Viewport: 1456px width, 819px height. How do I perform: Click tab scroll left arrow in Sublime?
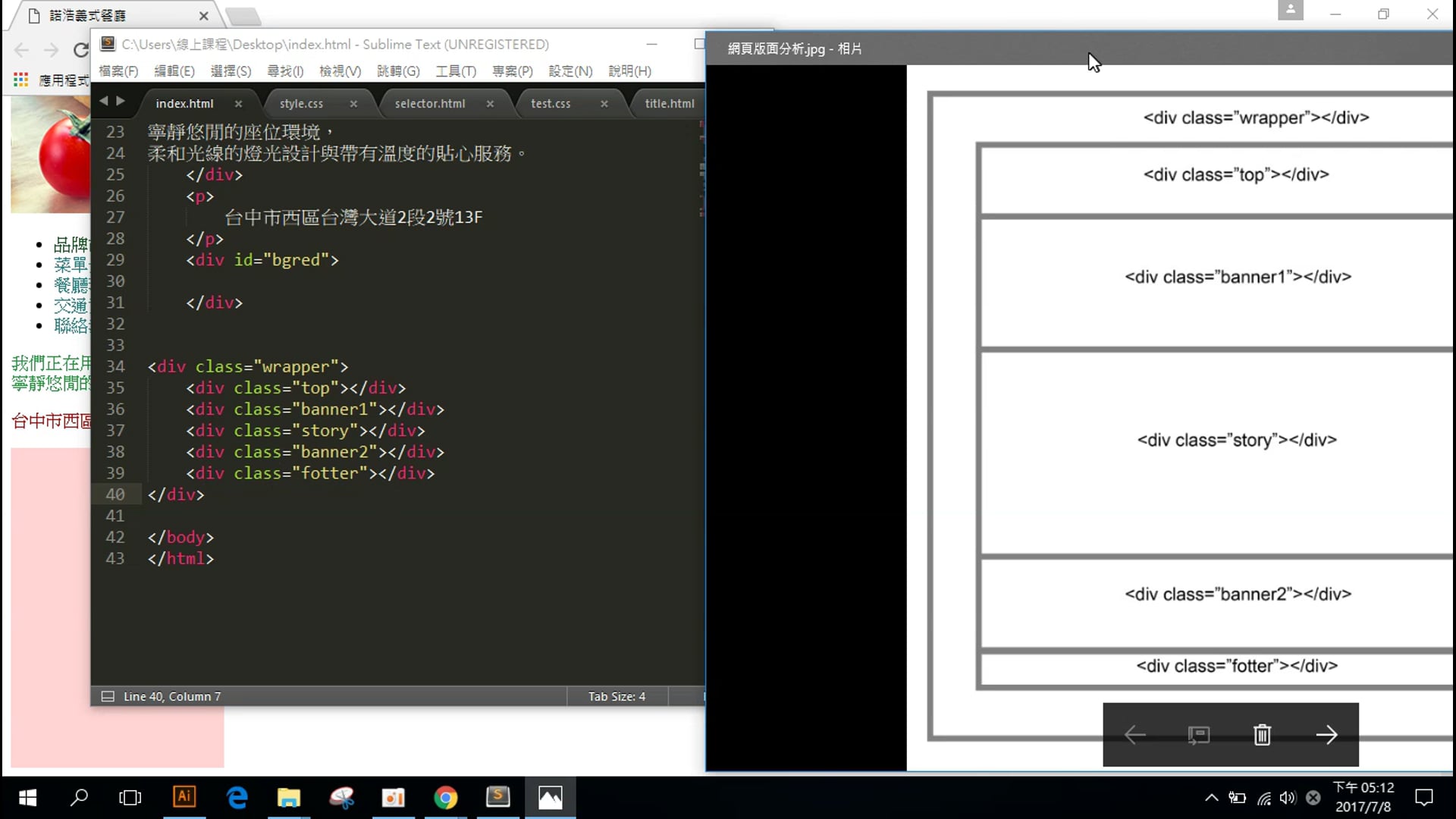(104, 101)
